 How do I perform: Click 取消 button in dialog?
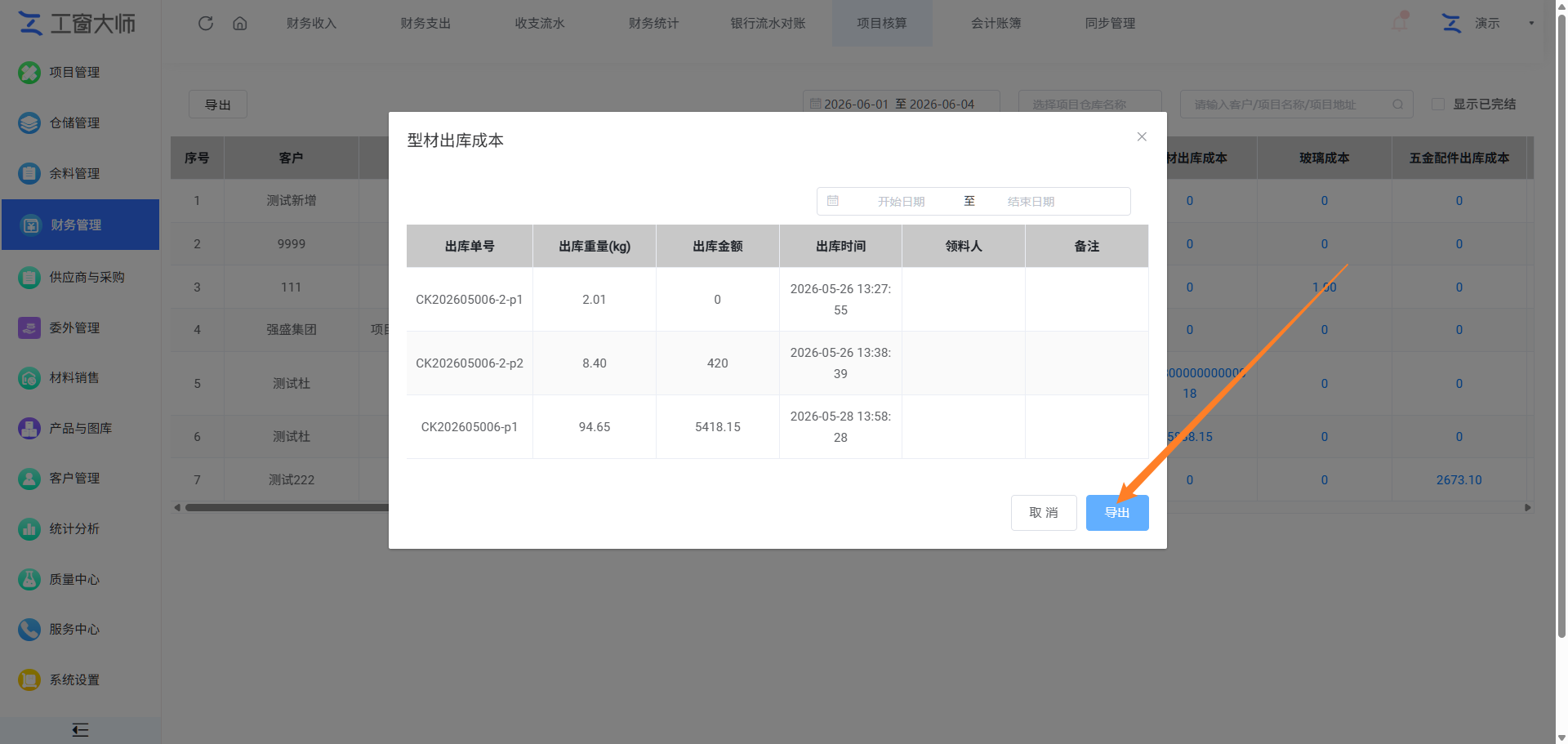(1044, 513)
